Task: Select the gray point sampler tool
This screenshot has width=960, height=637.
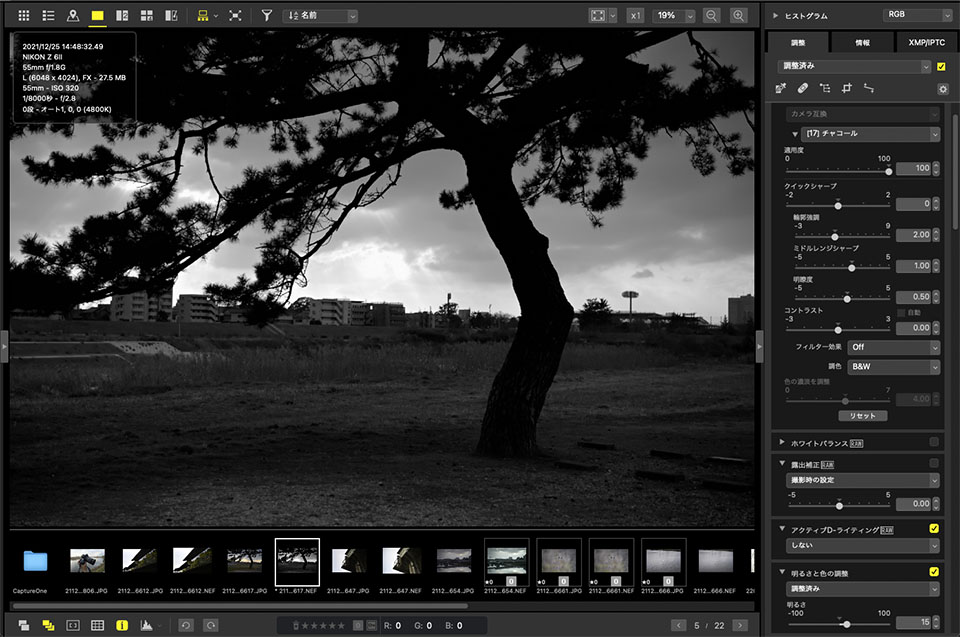Action: [x=781, y=88]
